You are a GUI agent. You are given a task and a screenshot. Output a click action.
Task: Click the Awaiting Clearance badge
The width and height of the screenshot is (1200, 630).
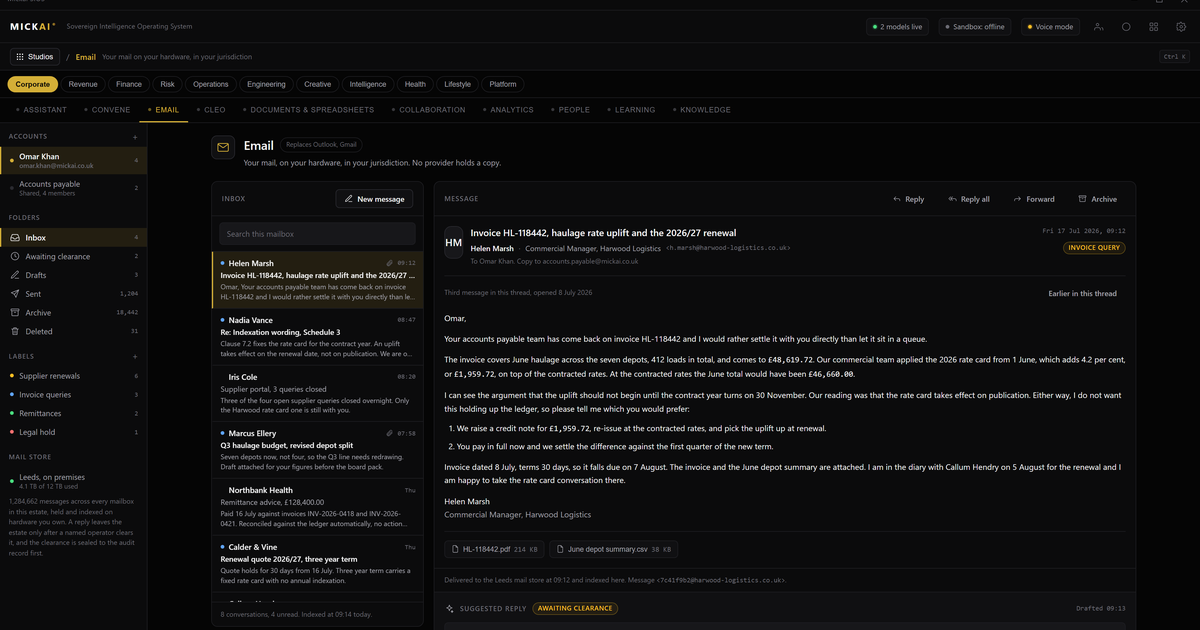pyautogui.click(x=575, y=608)
